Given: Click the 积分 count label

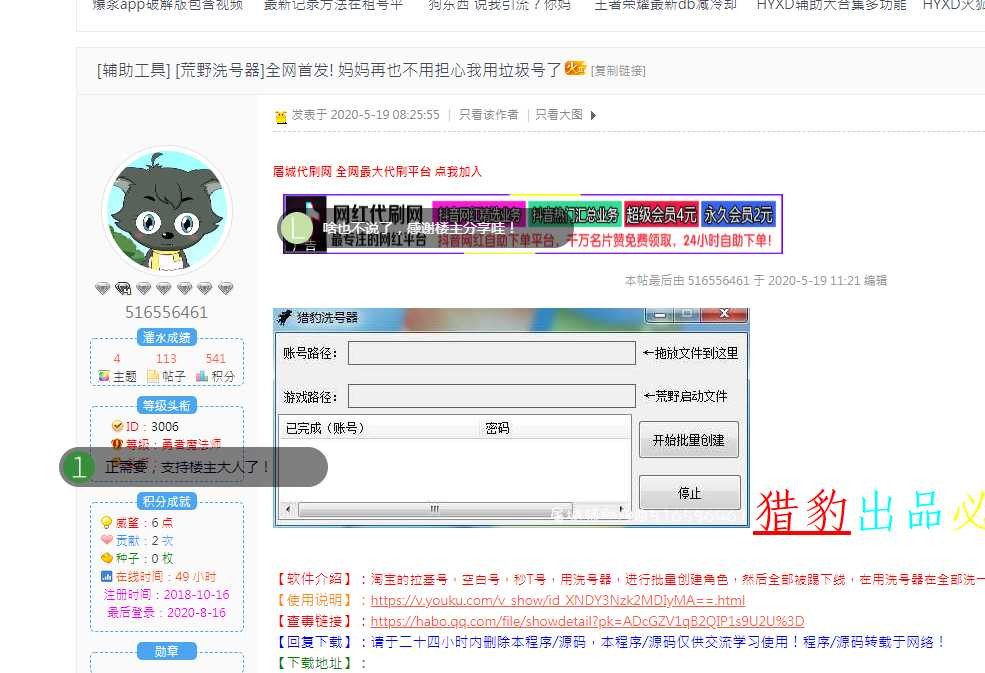Looking at the screenshot, I should [223, 376].
